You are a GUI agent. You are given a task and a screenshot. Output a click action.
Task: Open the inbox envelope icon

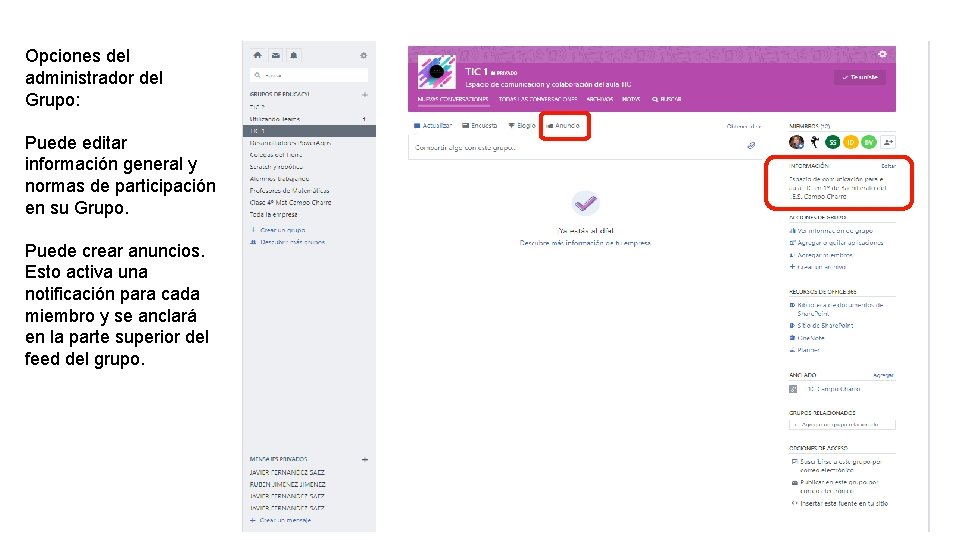click(x=276, y=55)
